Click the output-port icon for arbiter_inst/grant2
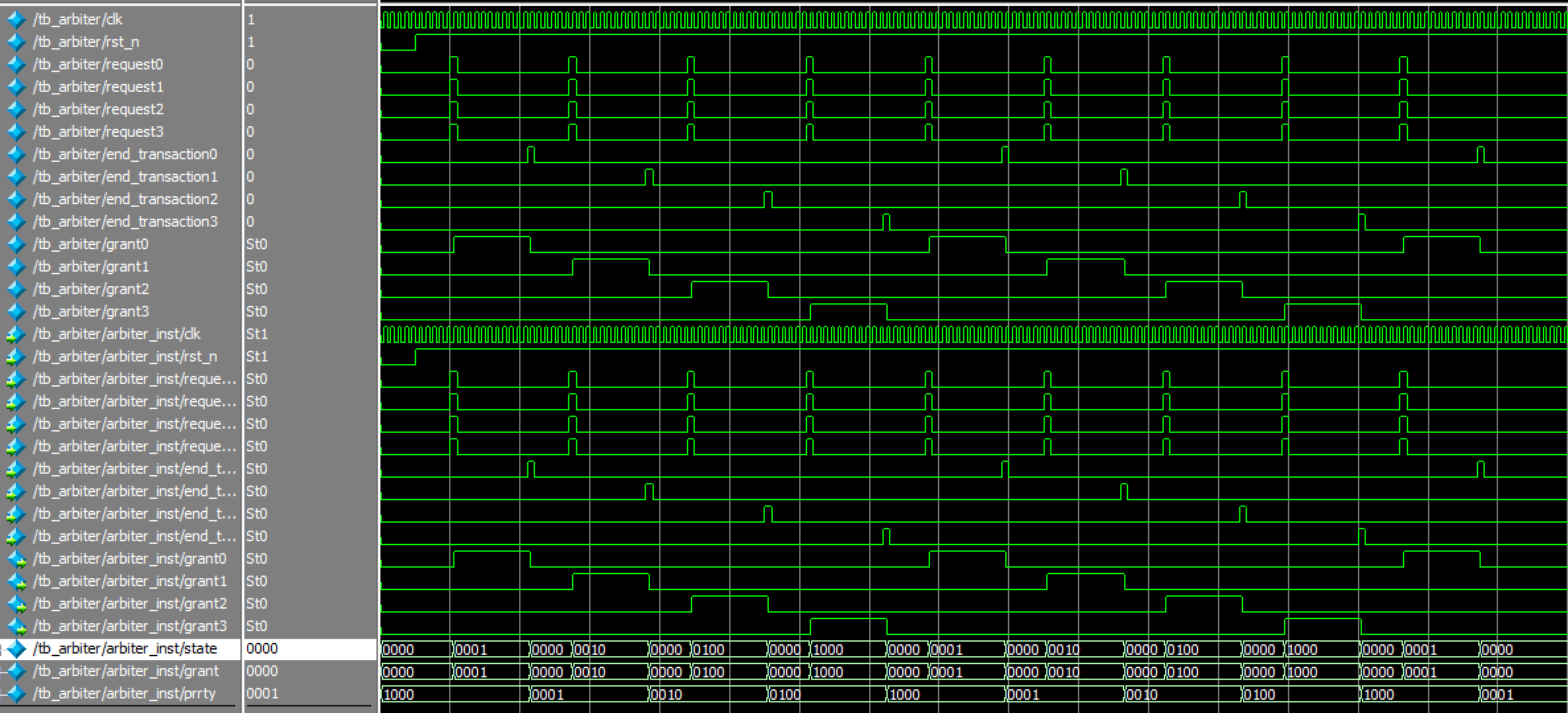Image resolution: width=1568 pixels, height=713 pixels. point(16,604)
